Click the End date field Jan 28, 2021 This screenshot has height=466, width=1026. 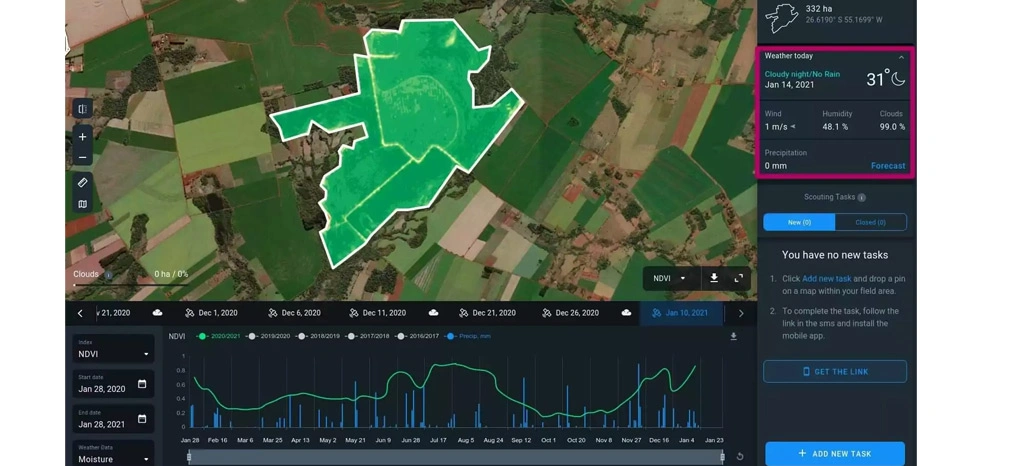[x=113, y=419]
